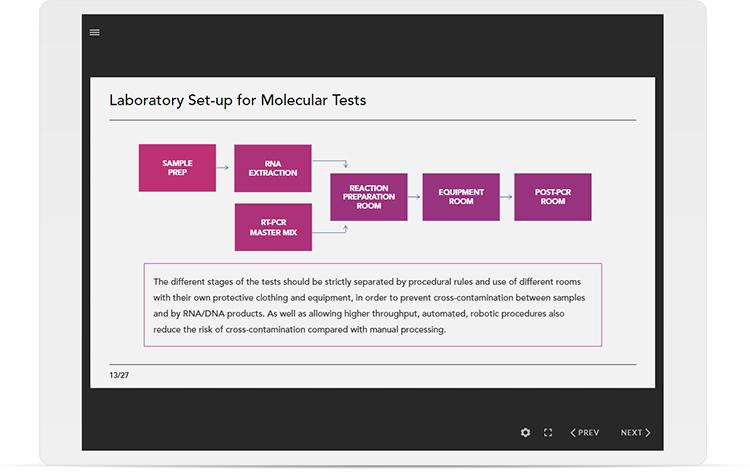Click the Laboratory Set-up for Molecular Tests title
Screen dimensions: 750x474
237,100
